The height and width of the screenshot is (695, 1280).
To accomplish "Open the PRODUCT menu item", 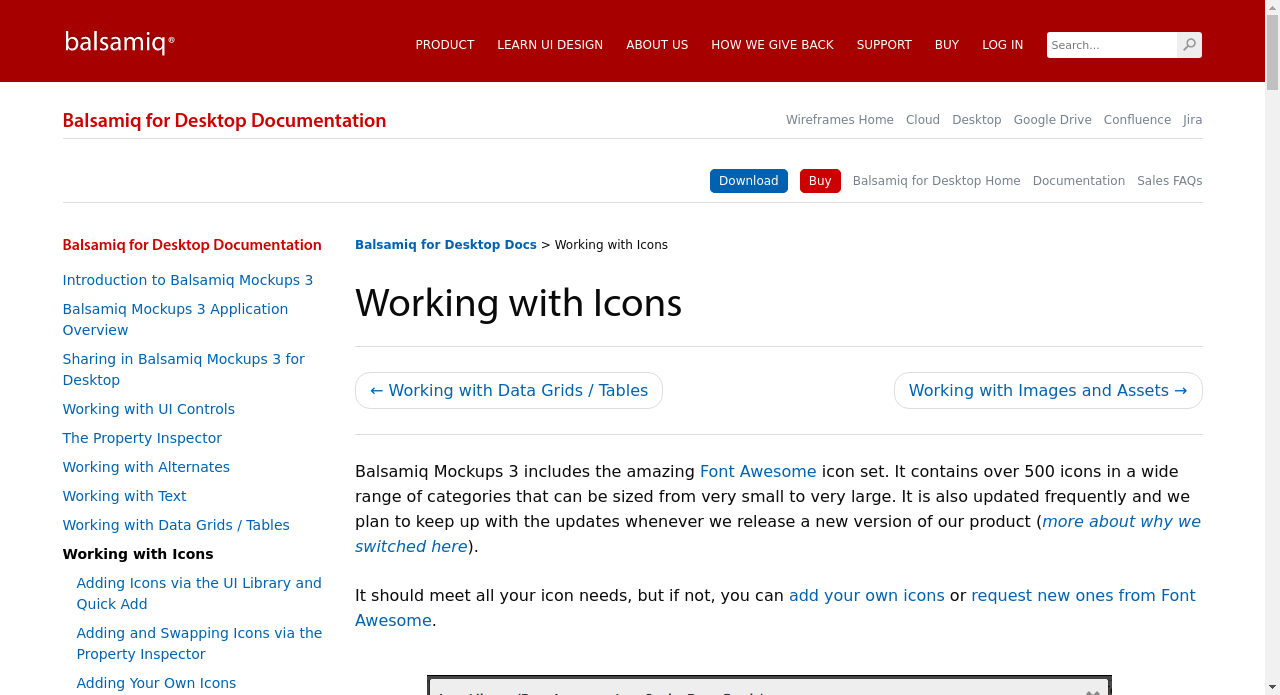I will [x=444, y=44].
